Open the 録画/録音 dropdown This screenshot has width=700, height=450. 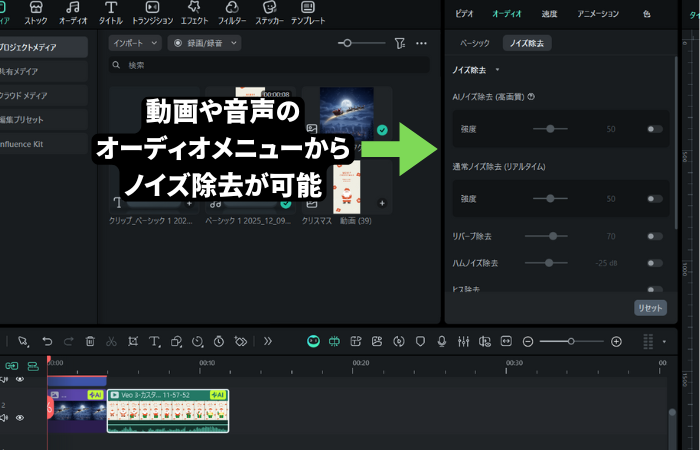point(204,43)
